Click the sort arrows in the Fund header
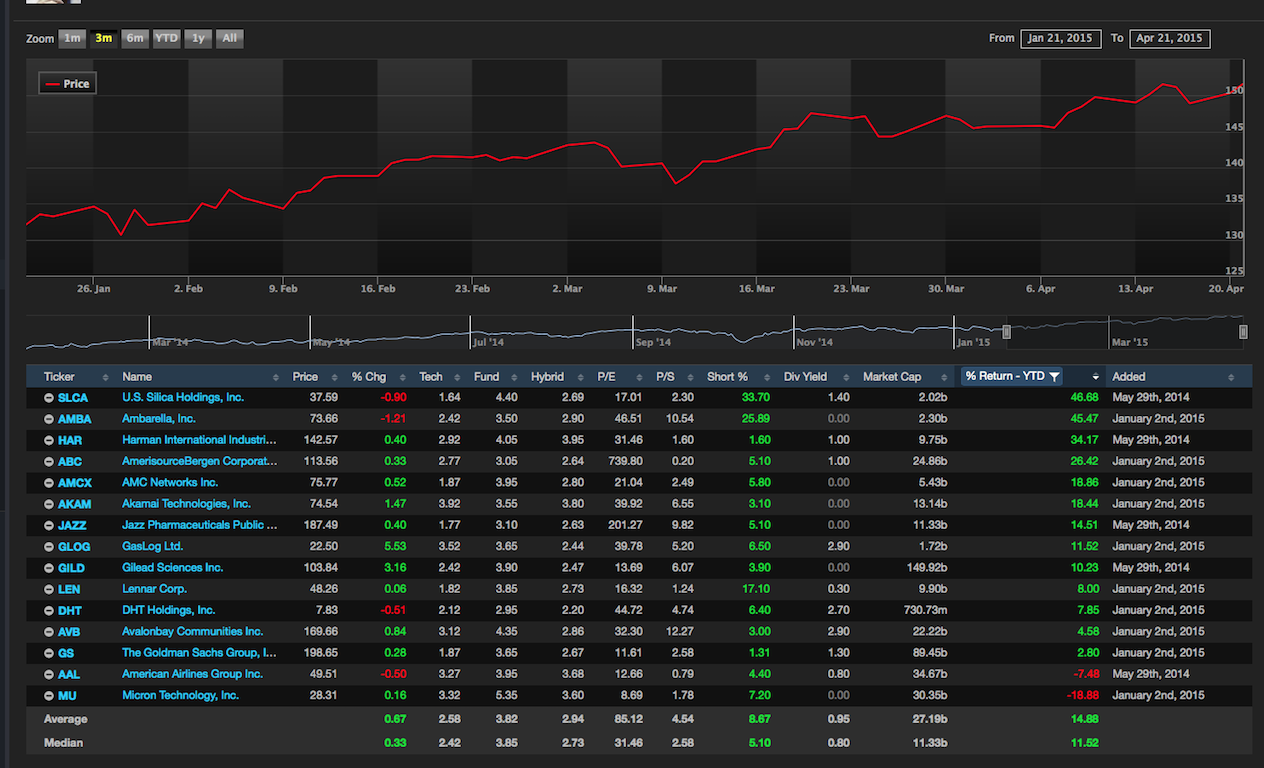The width and height of the screenshot is (1264, 768). pyautogui.click(x=516, y=377)
